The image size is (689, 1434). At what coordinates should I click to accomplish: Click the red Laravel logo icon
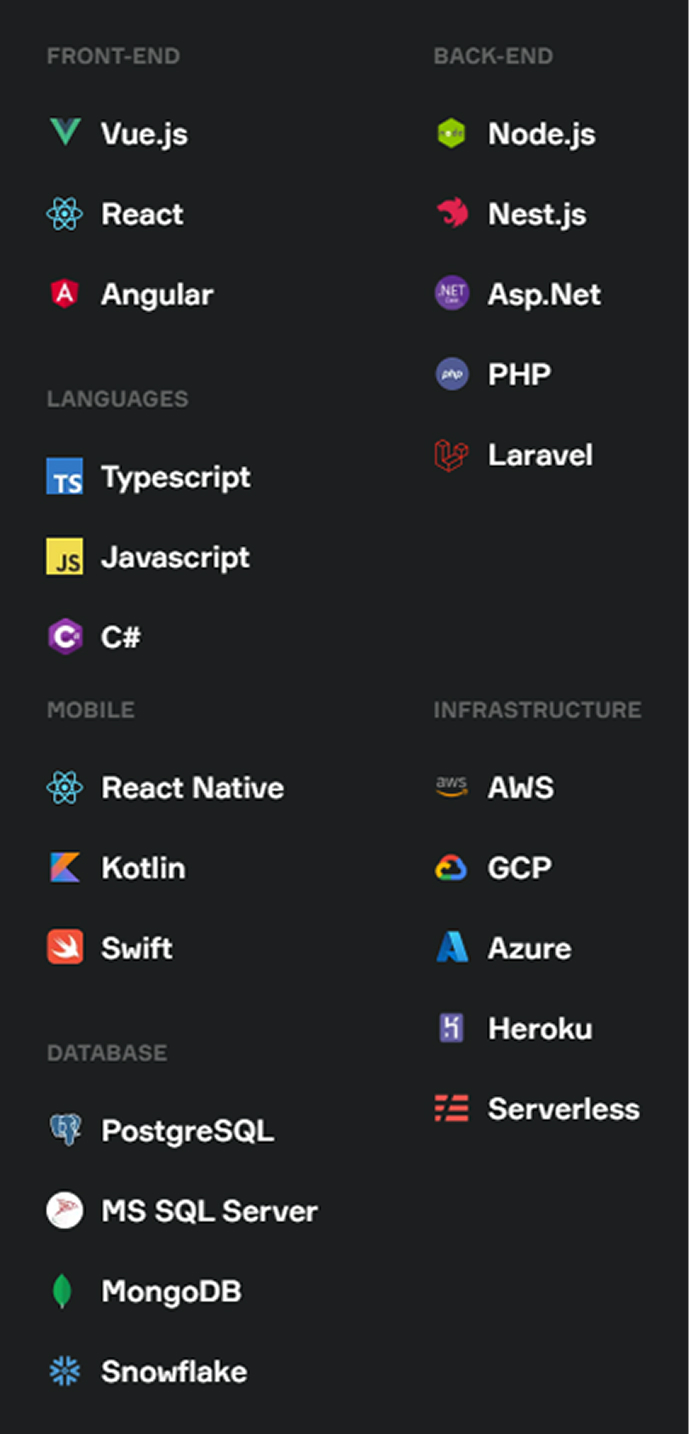[x=452, y=455]
